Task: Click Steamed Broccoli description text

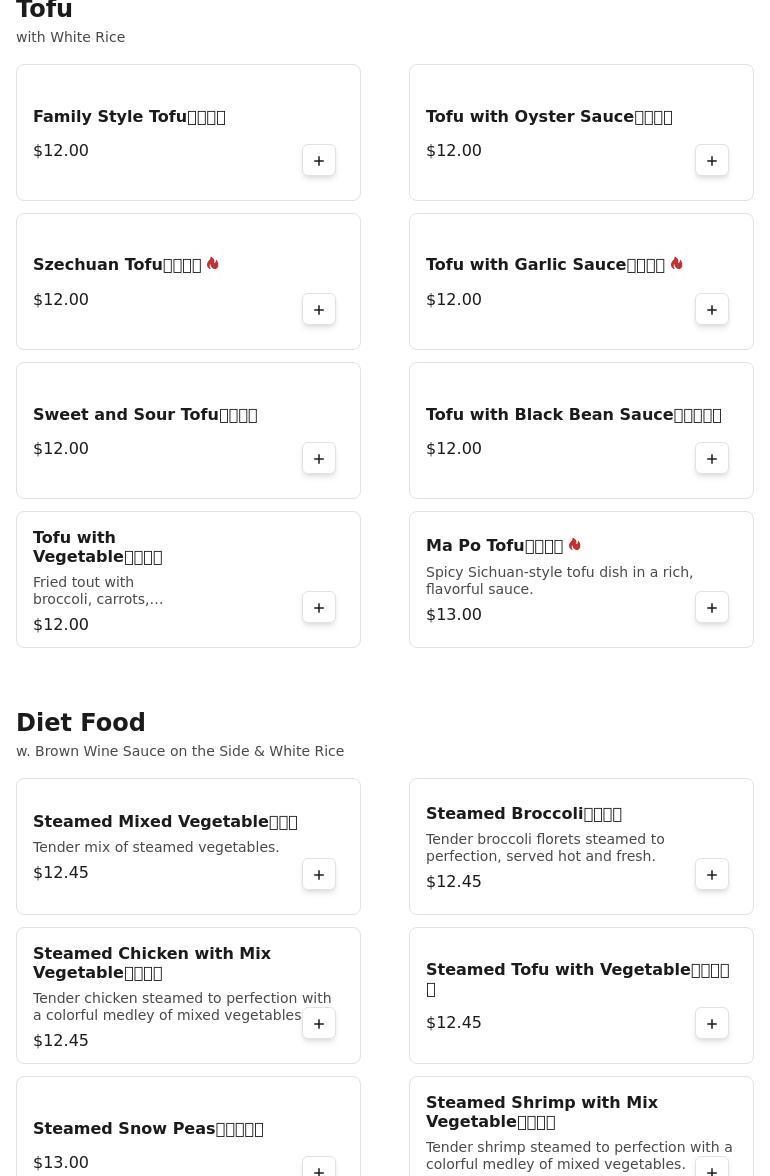Action: click(544, 848)
